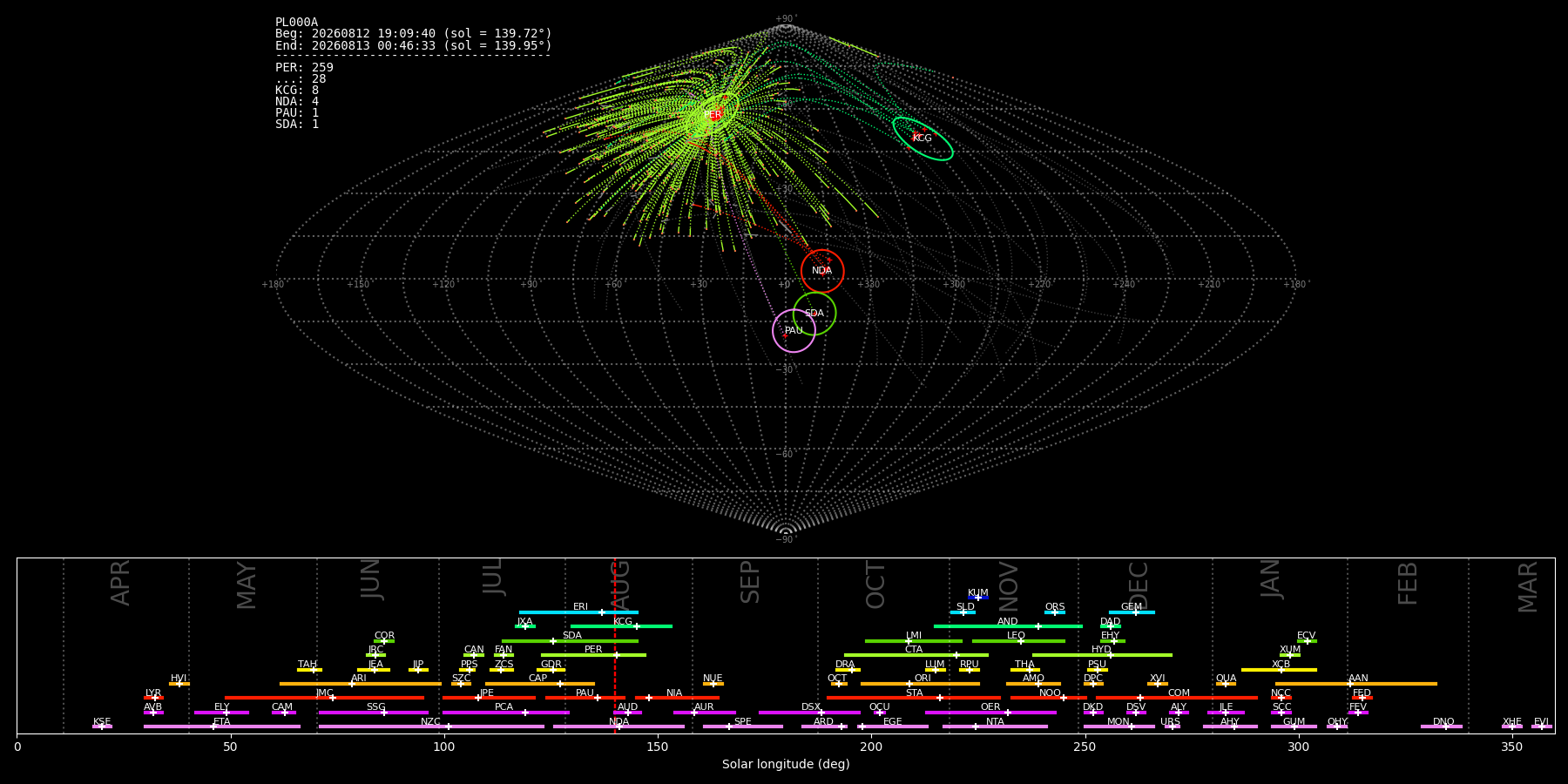This screenshot has height=784, width=1568.
Task: Click the PER radiant marker
Action: click(x=713, y=115)
